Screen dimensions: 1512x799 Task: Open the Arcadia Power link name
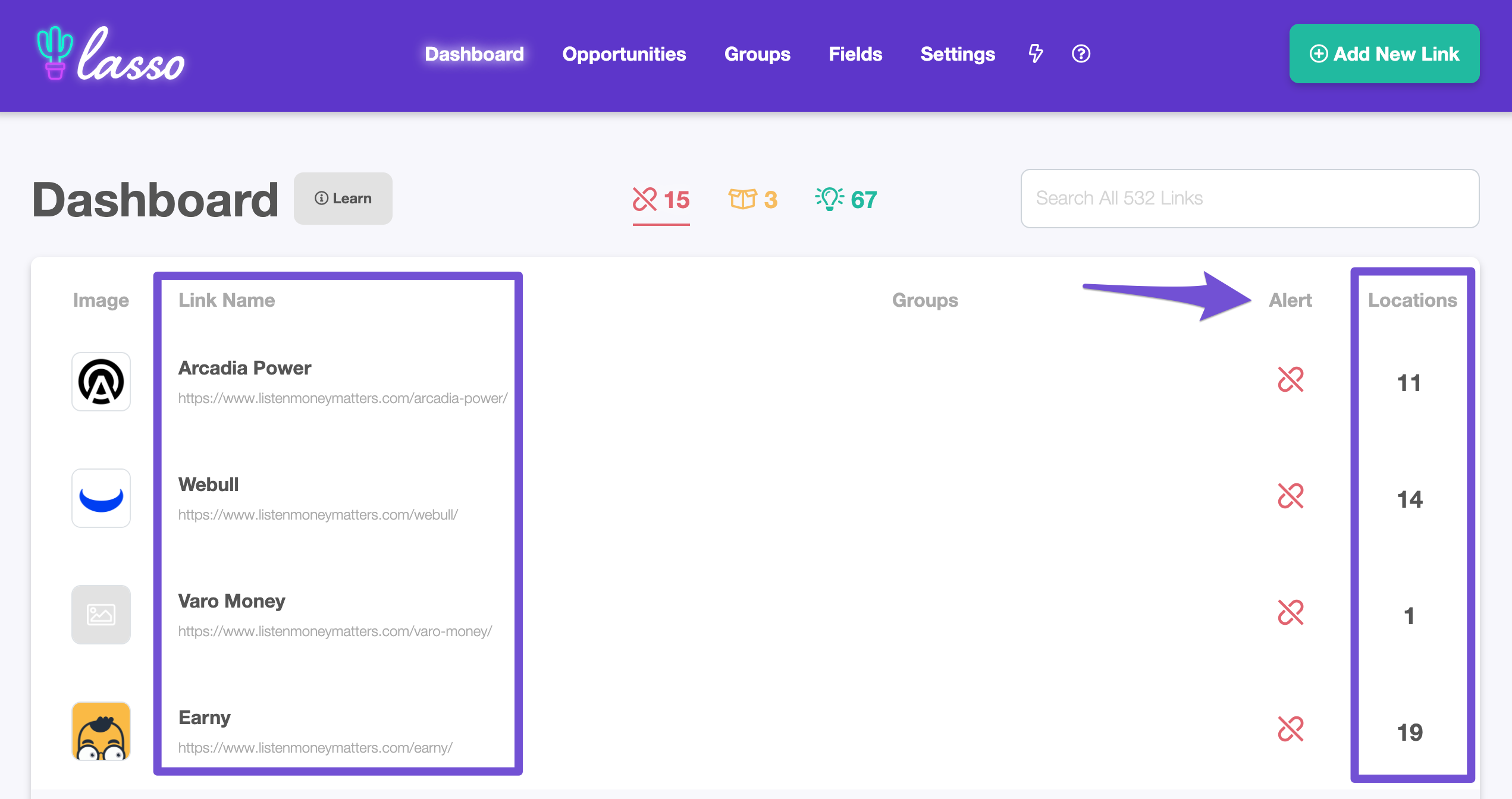[244, 368]
